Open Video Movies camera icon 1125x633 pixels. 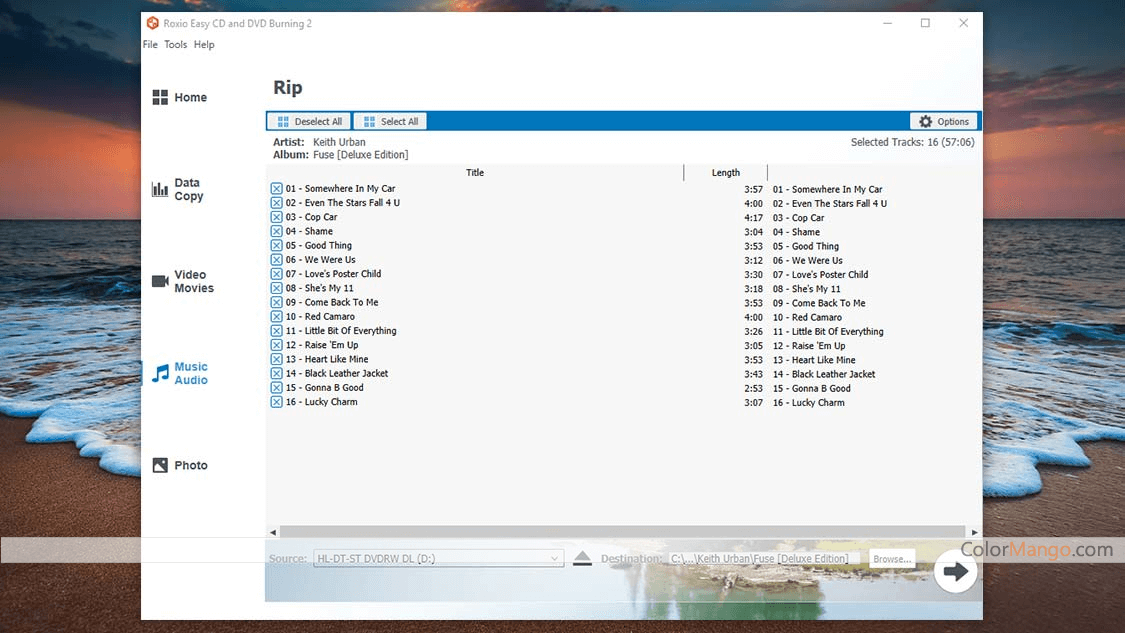(160, 281)
